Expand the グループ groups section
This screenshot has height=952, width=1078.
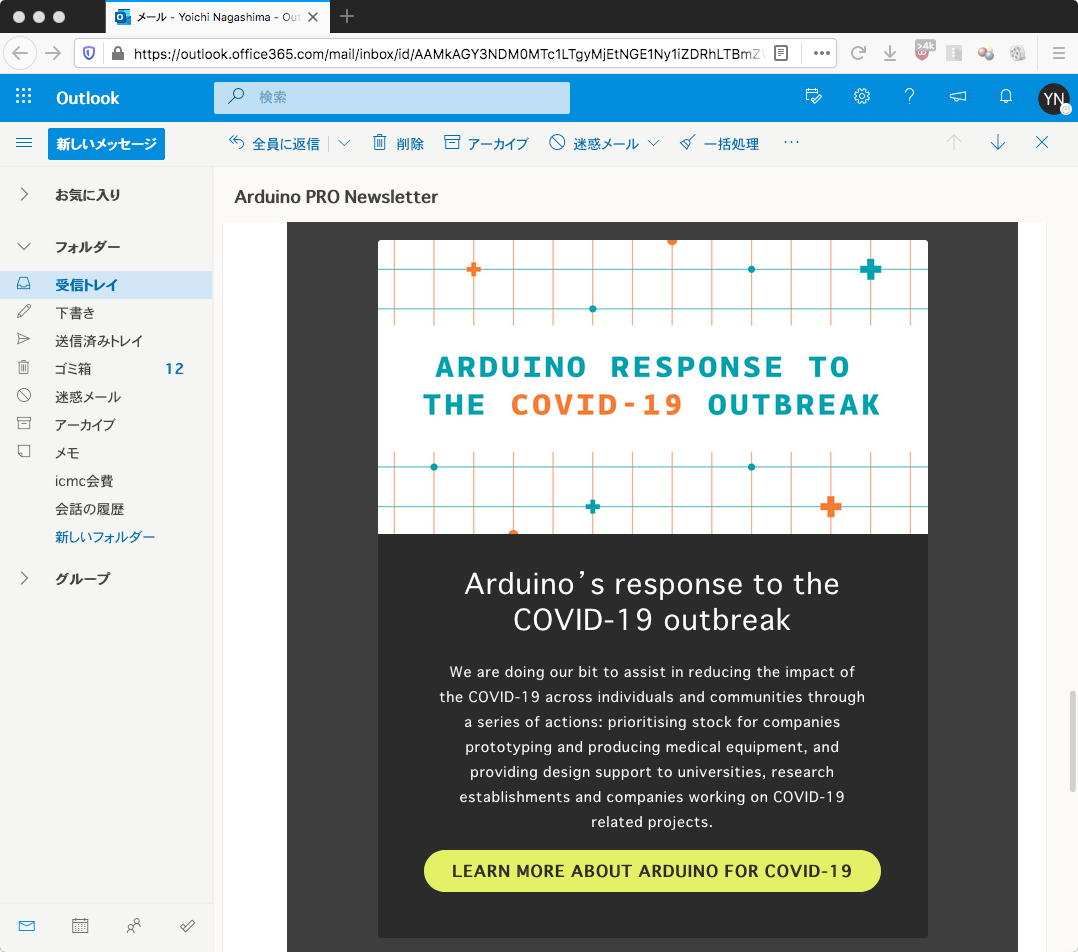24,578
